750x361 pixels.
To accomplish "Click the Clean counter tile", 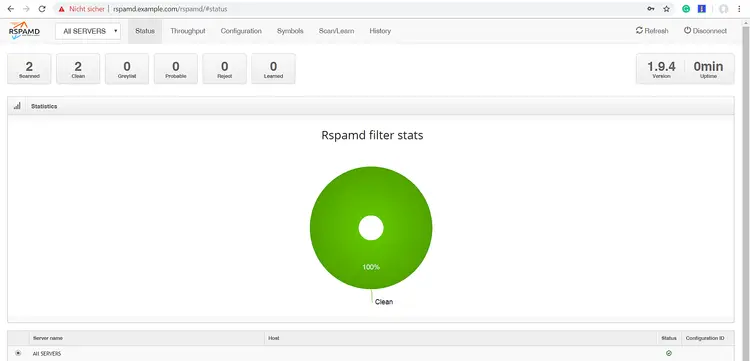I will point(78,69).
